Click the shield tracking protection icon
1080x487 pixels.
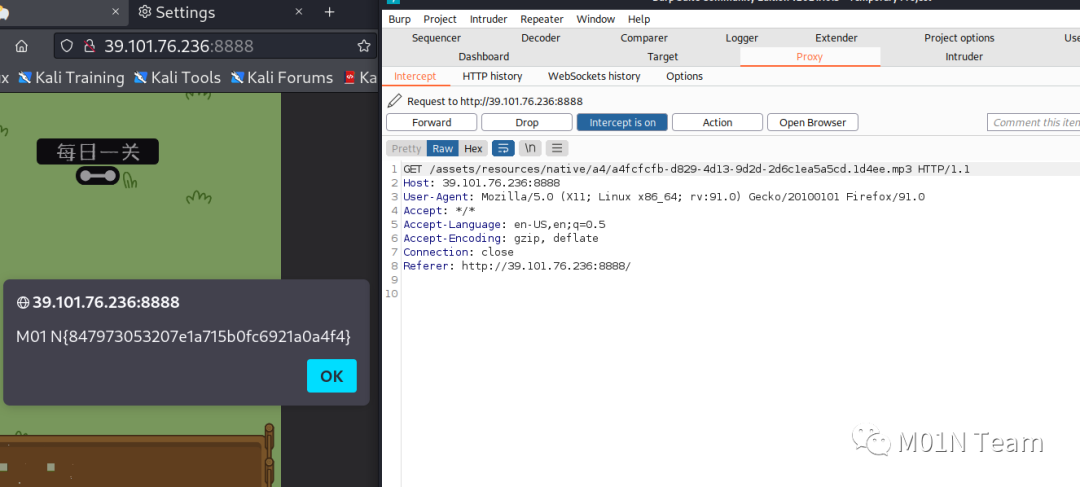tap(67, 46)
